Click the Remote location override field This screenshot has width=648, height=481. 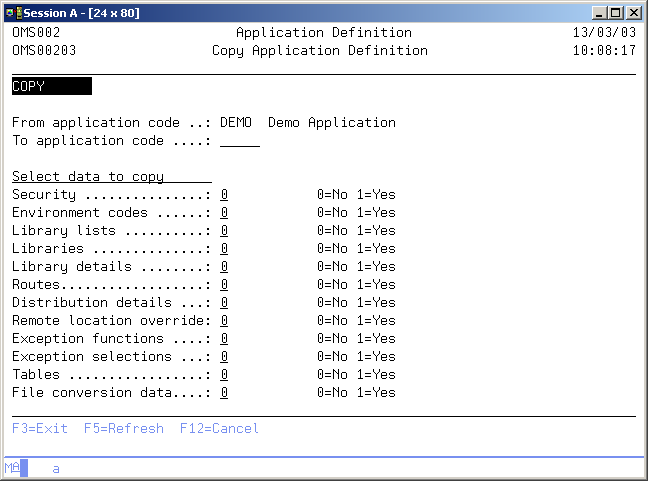point(224,321)
